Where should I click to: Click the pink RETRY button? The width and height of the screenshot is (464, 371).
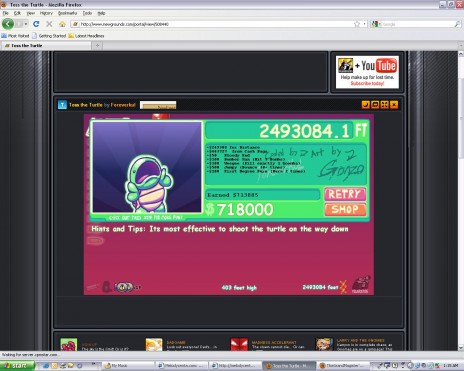click(x=345, y=194)
